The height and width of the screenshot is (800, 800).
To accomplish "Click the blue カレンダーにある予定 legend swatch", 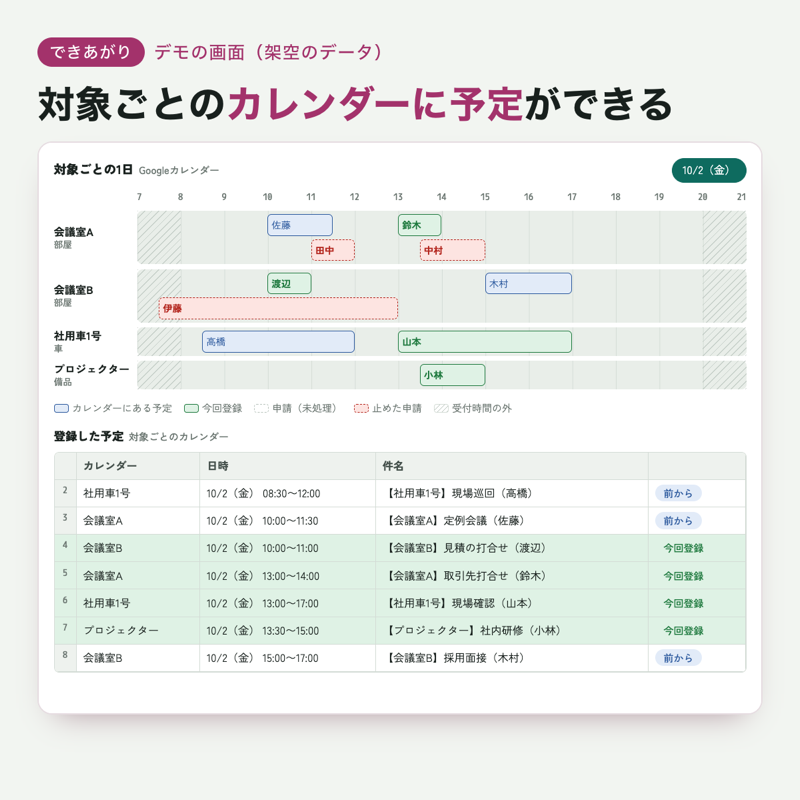I will [x=61, y=408].
